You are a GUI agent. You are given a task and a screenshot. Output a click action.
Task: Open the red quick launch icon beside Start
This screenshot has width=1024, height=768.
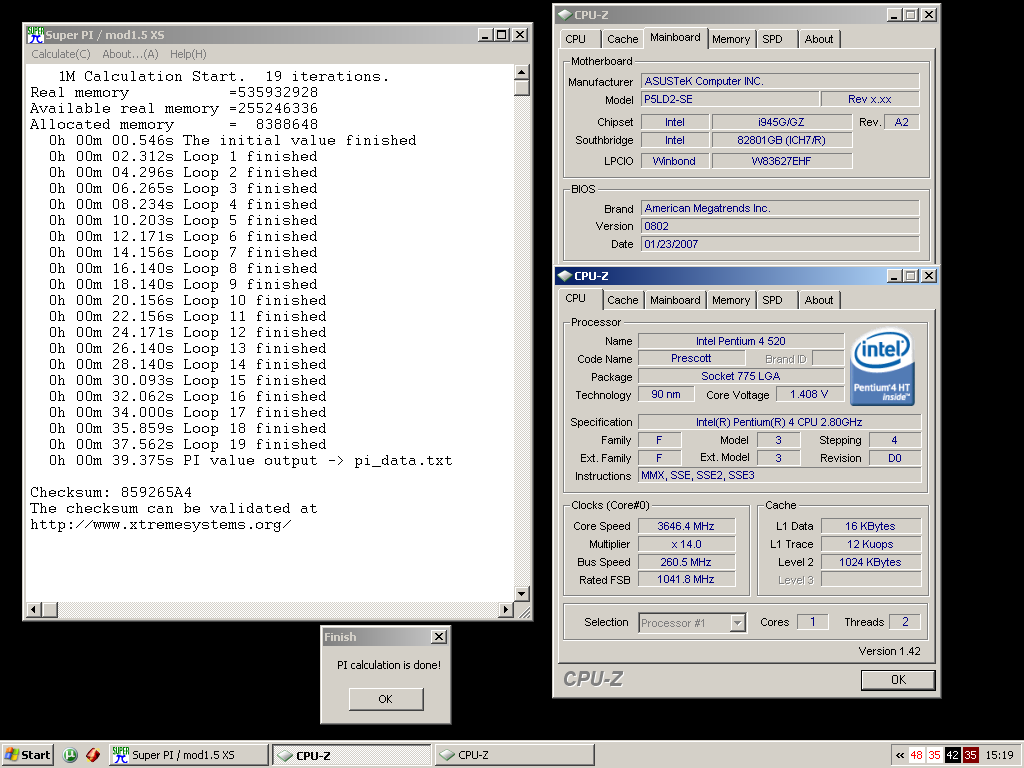[93, 755]
